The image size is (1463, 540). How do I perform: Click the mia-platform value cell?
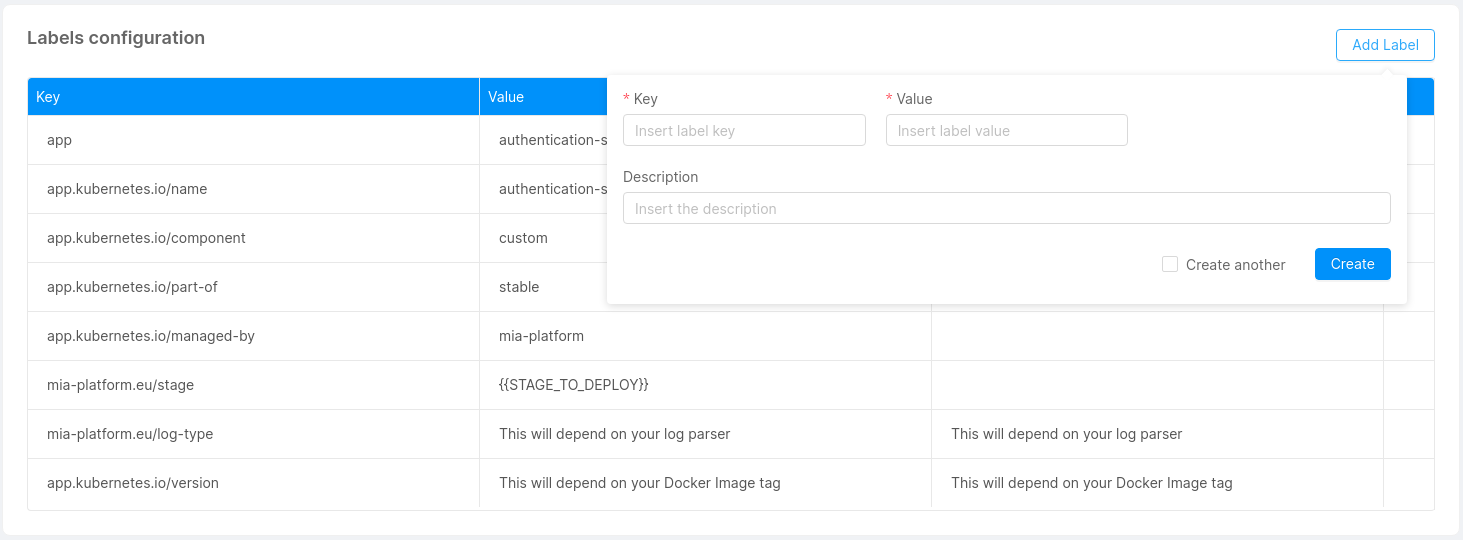point(541,336)
